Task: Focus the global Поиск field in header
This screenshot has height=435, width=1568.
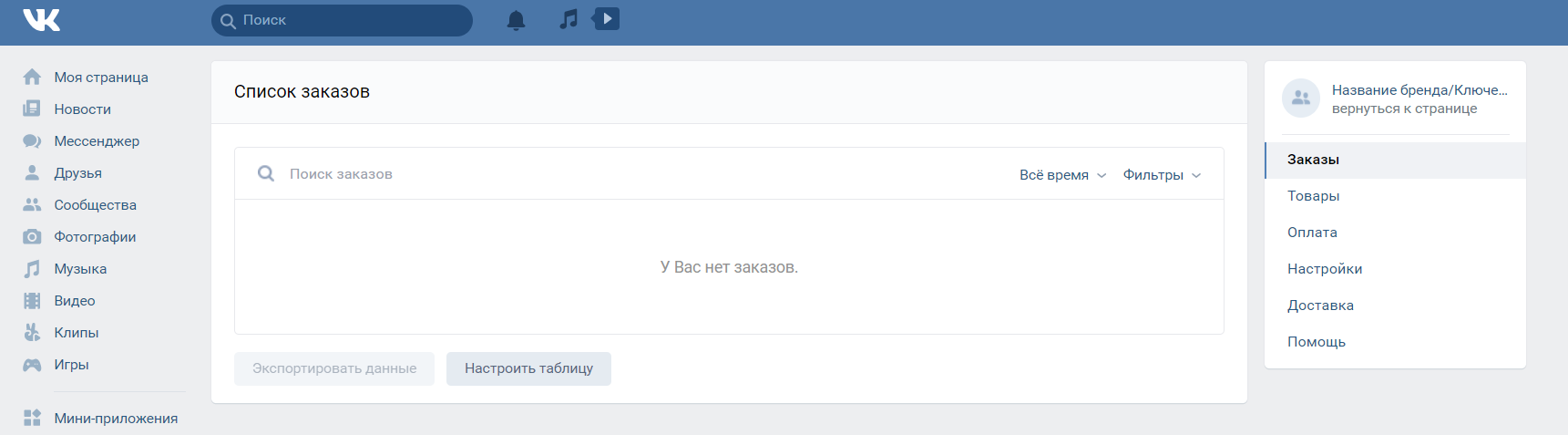Action: coord(342,20)
